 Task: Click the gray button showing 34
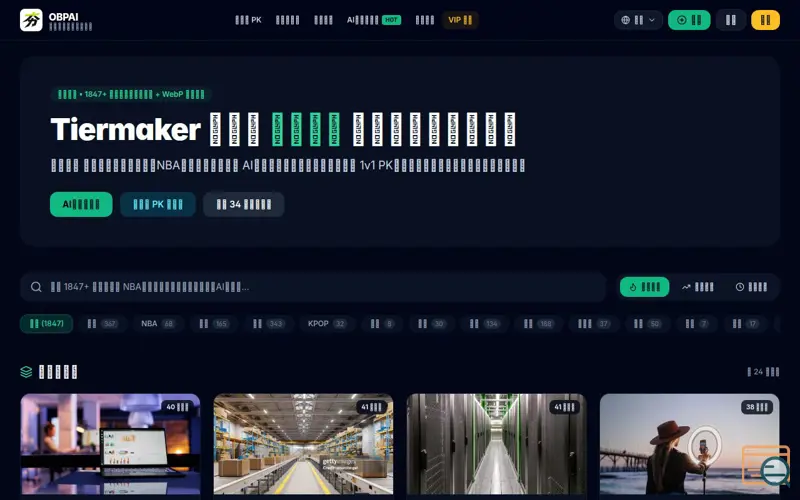pyautogui.click(x=243, y=204)
